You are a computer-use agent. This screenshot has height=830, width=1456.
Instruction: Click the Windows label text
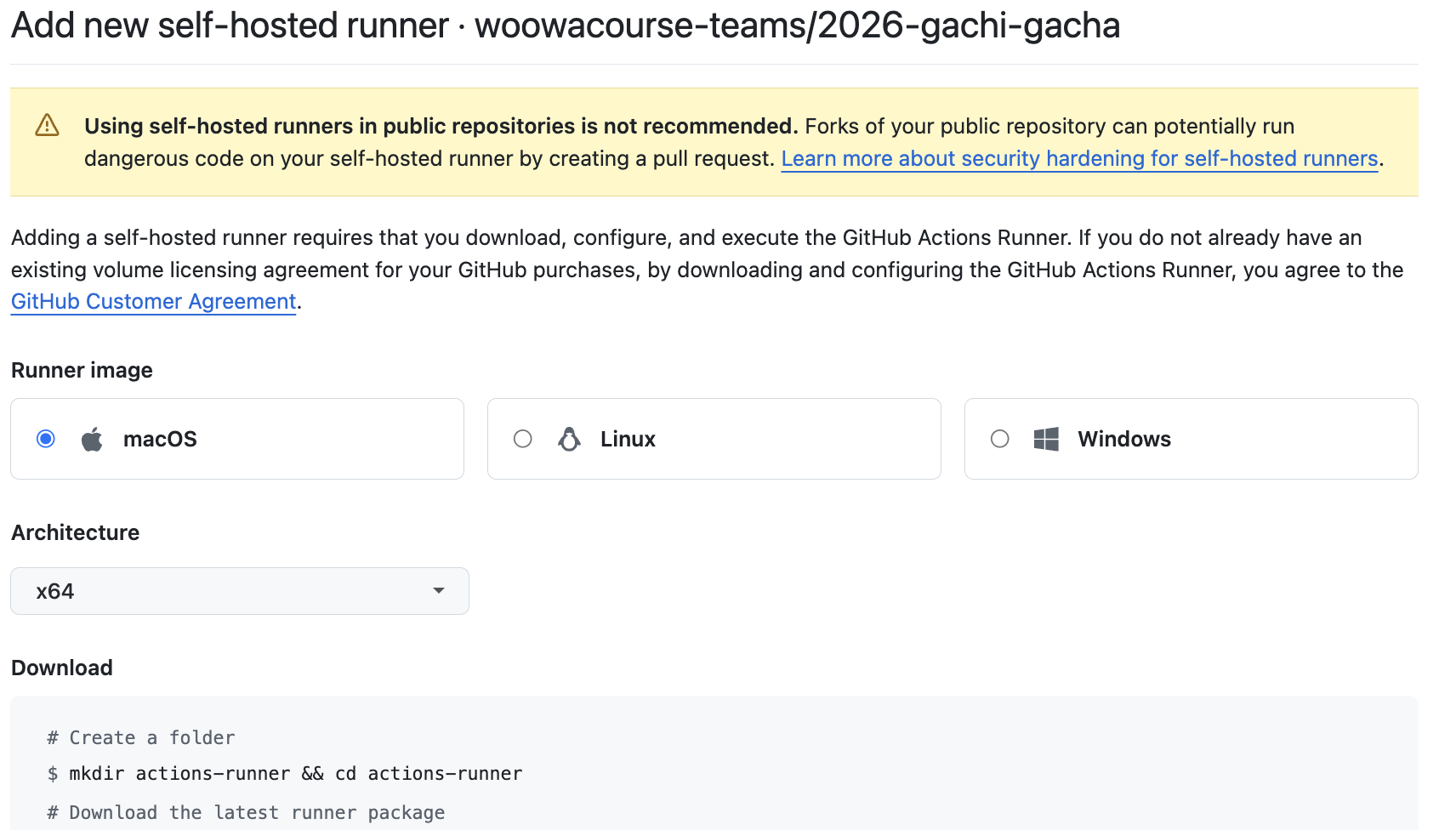(1124, 439)
